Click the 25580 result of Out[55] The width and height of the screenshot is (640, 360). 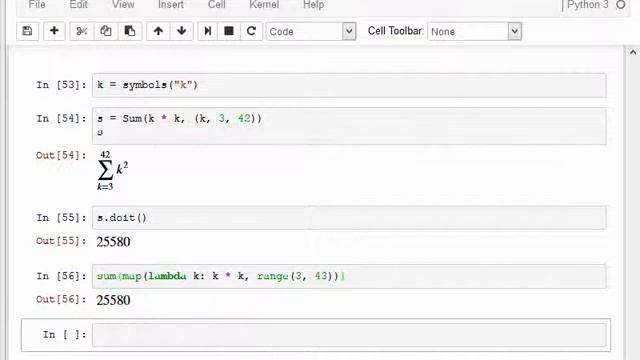pyautogui.click(x=113, y=242)
